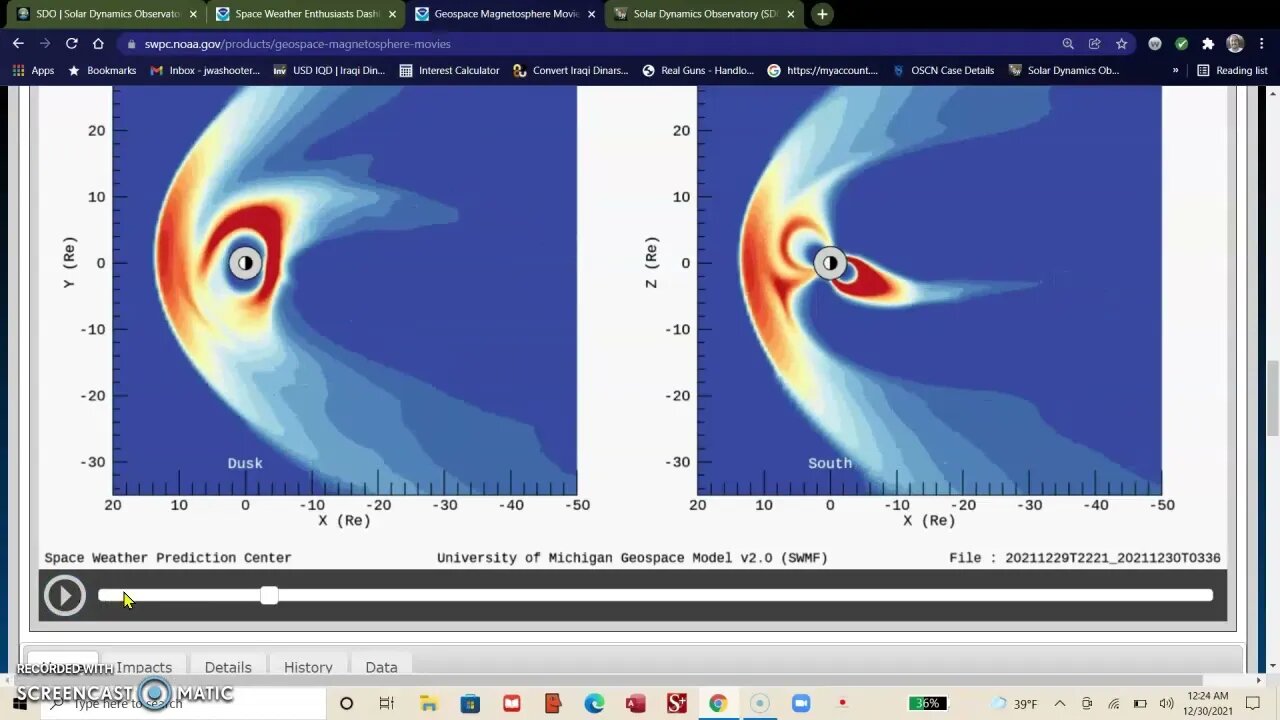
Task: Click the battery 36% indicator
Action: (x=928, y=704)
